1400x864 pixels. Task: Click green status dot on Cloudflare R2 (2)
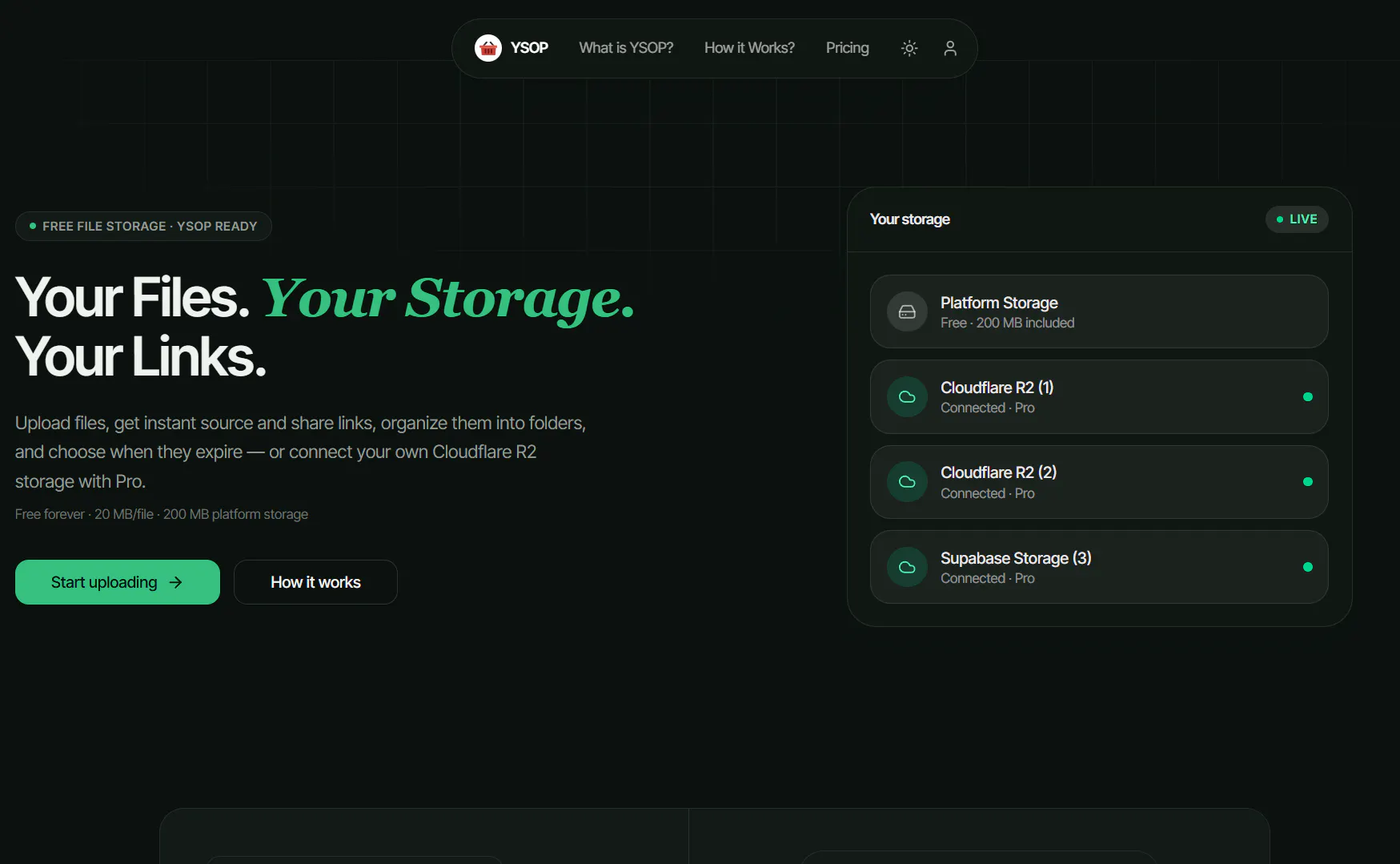[x=1308, y=481]
